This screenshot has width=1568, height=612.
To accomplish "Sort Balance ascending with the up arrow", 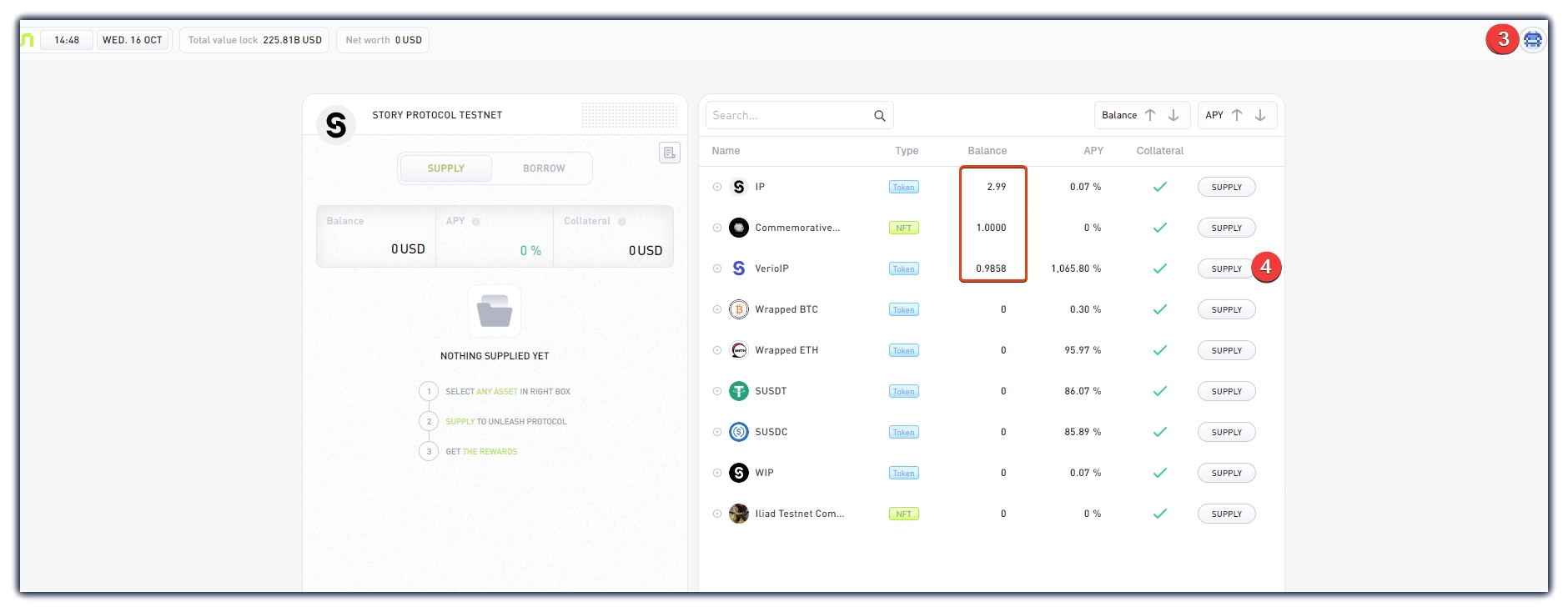I will (1150, 115).
